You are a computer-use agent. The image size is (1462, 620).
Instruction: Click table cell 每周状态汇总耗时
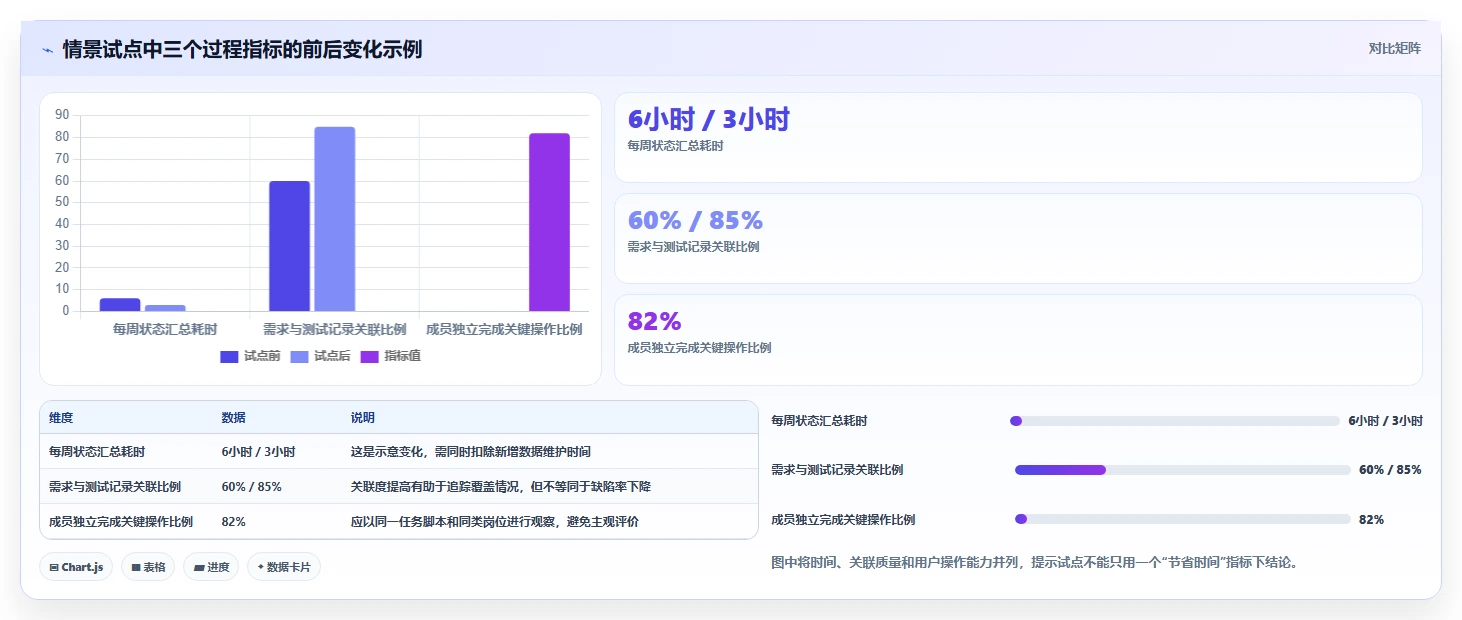[97, 452]
